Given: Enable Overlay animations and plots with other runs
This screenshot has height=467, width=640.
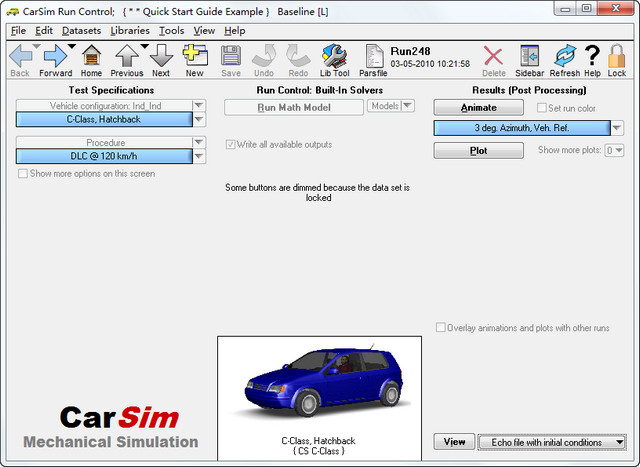Looking at the screenshot, I should point(440,327).
